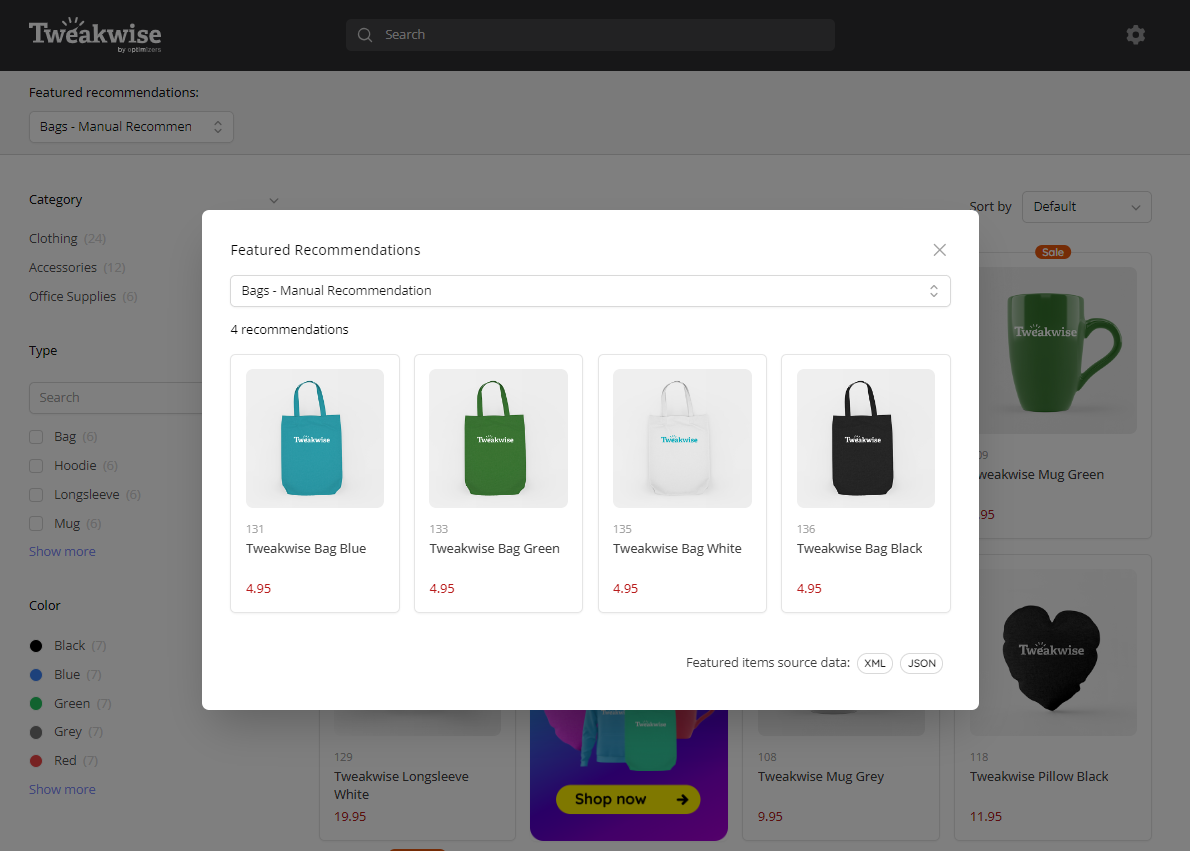The image size is (1190, 851).
Task: View the XML source data
Action: tap(875, 663)
